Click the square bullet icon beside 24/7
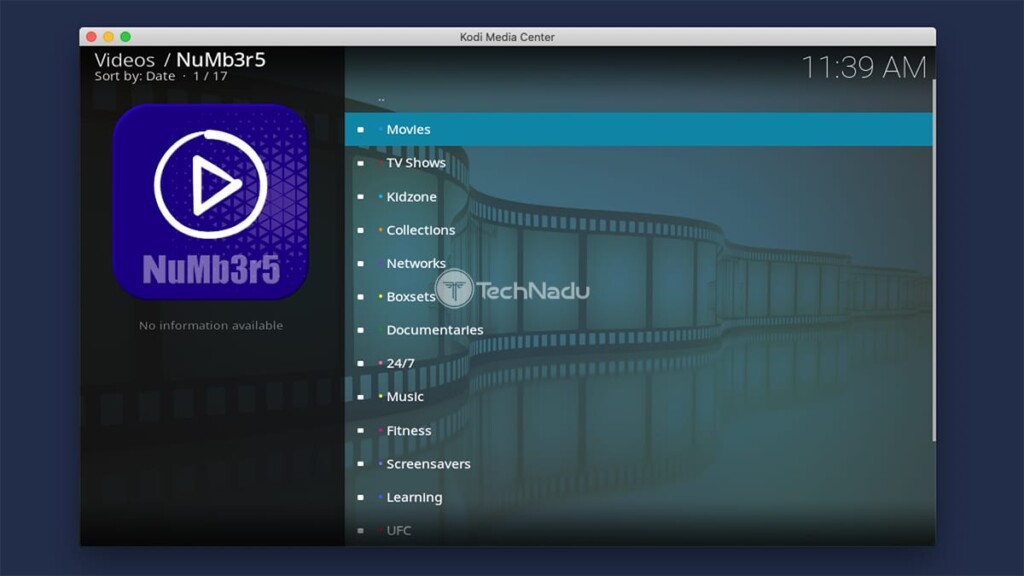 point(360,363)
